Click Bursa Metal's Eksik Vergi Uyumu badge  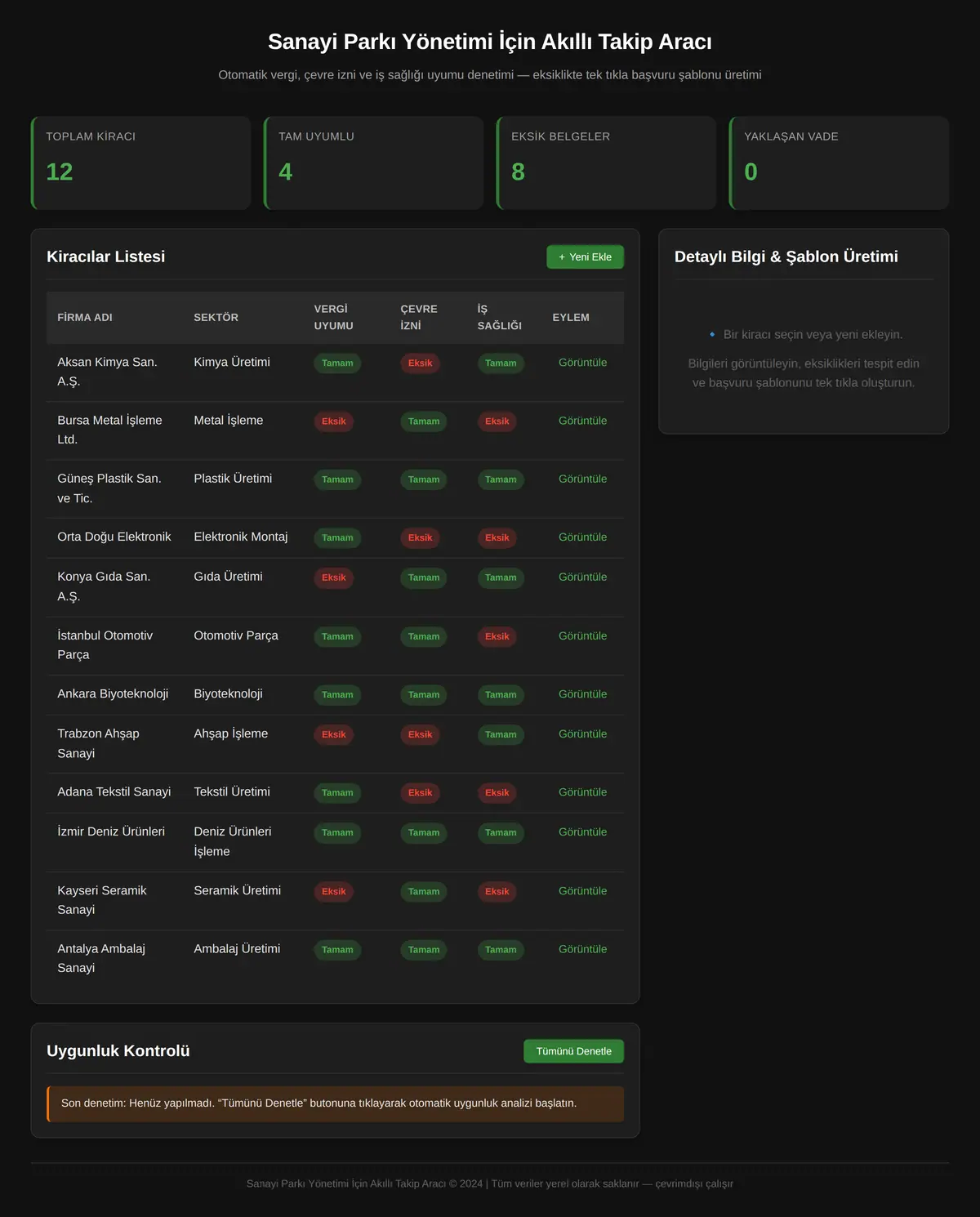(x=334, y=421)
